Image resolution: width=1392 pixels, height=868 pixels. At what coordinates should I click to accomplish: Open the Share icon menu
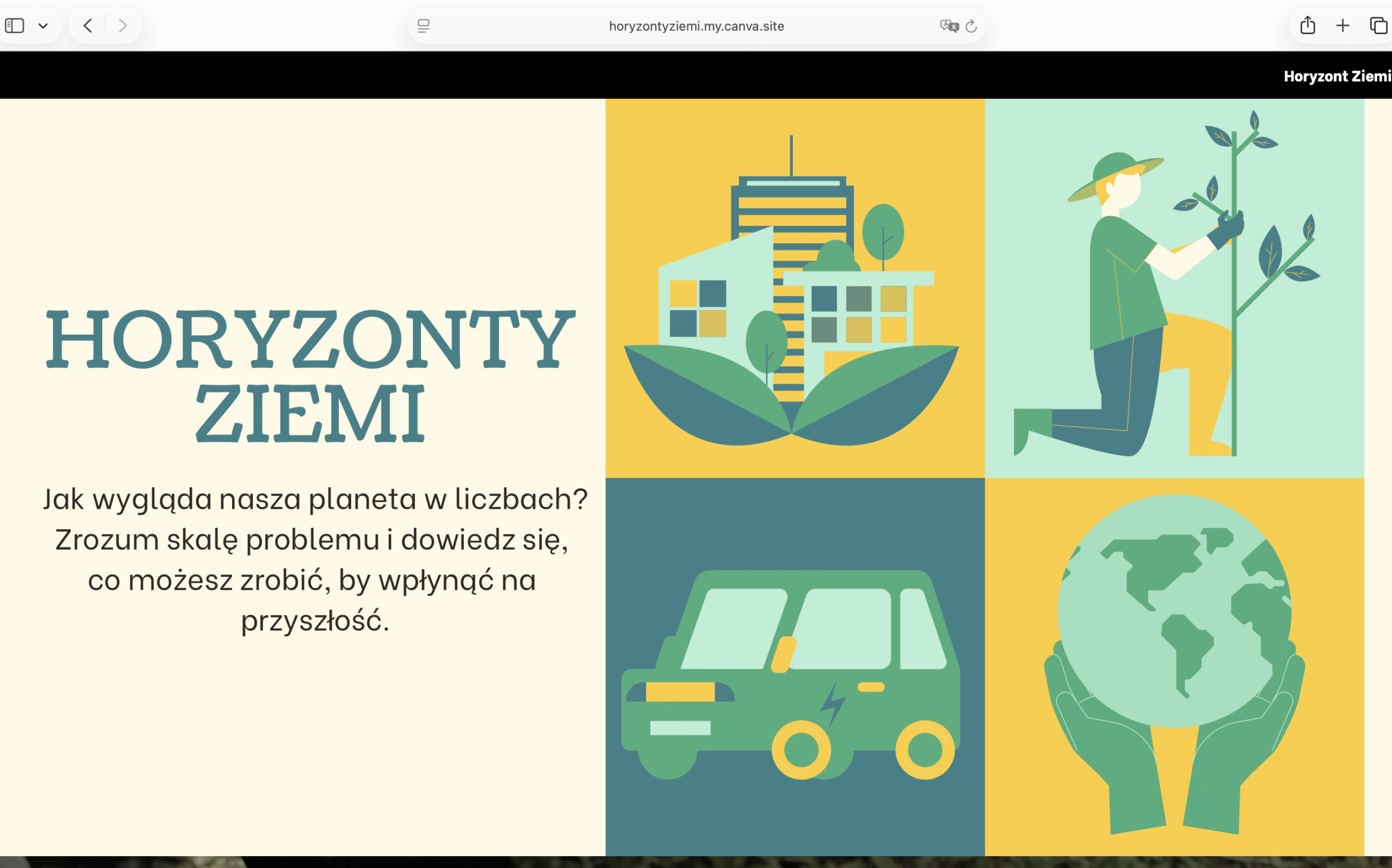click(x=1308, y=26)
